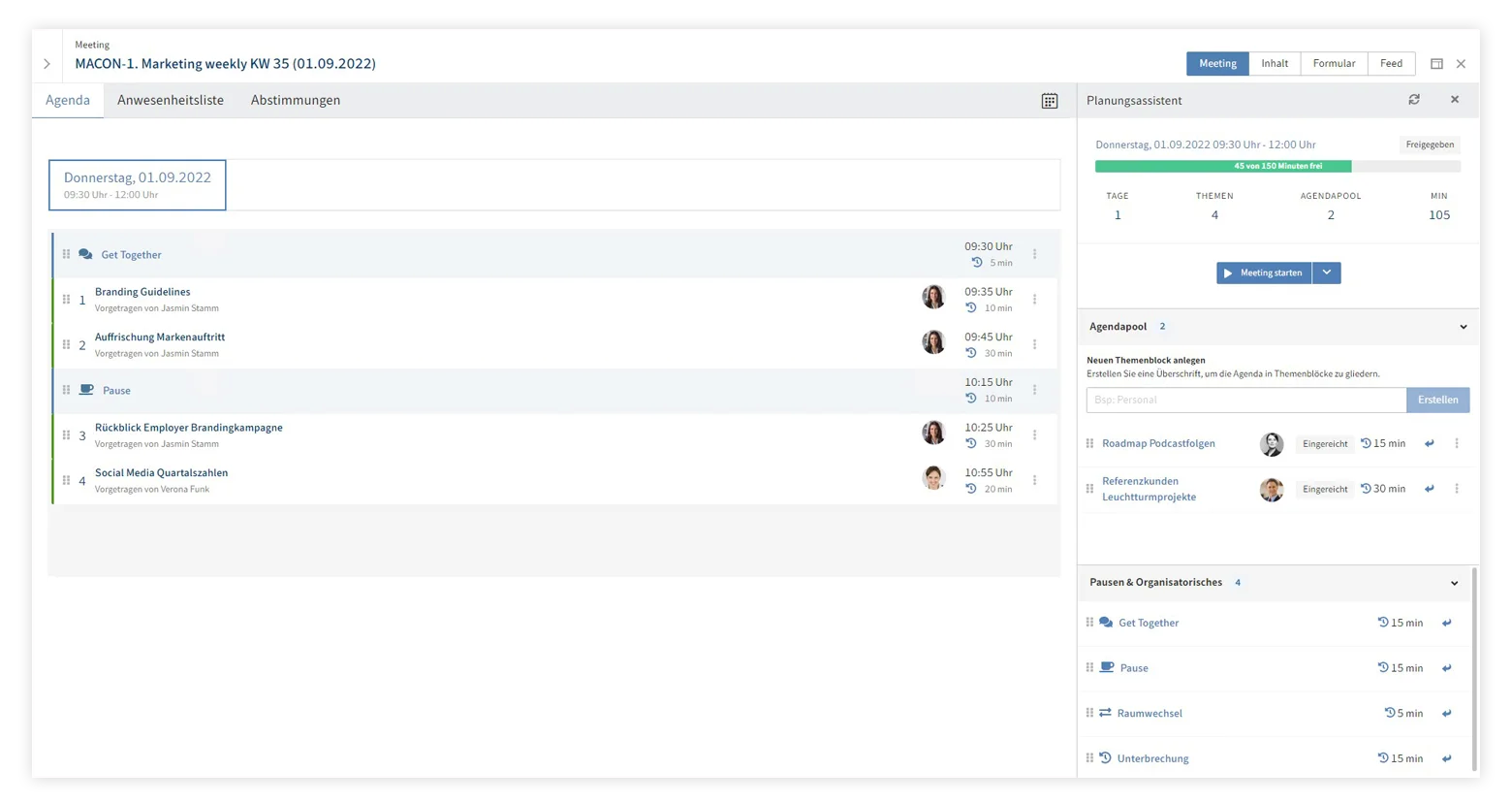Collapse the Agendapool section
The image size is (1512, 803).
(x=1463, y=327)
